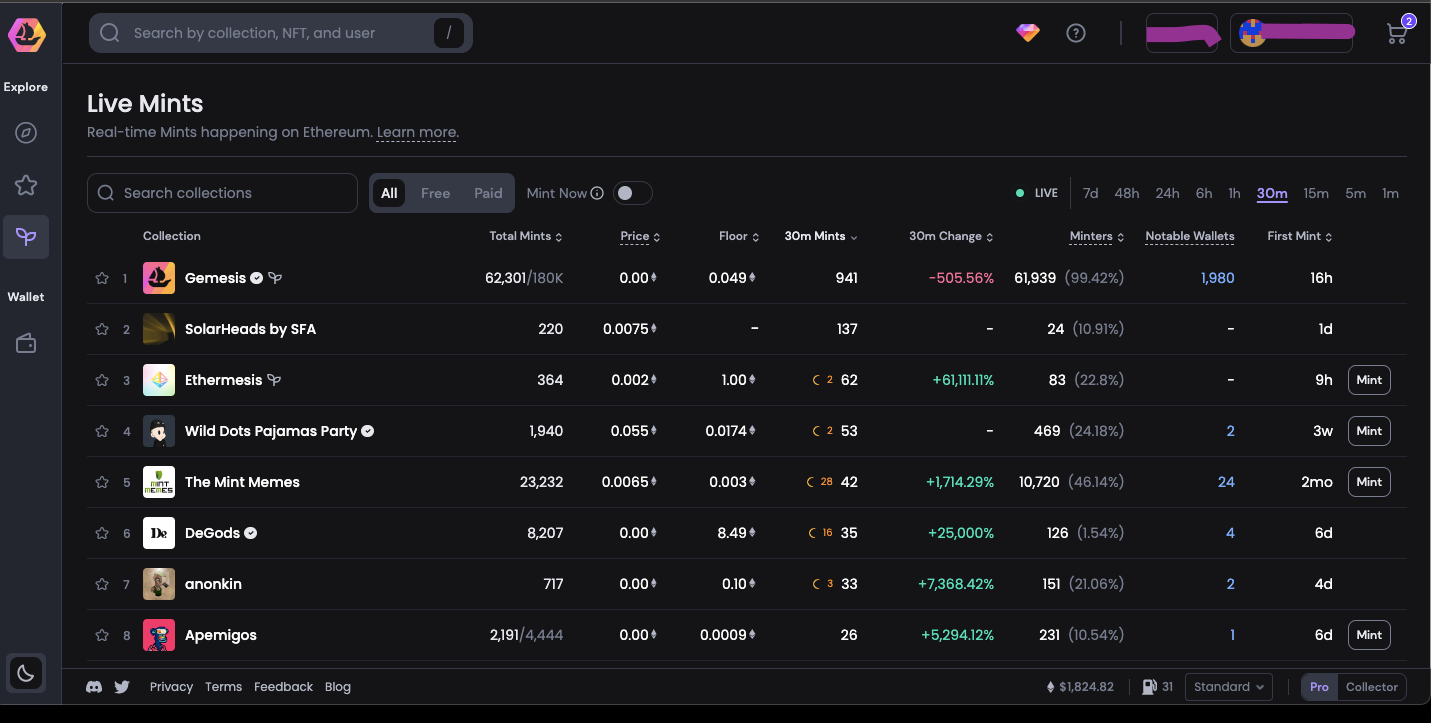
Task: Favorite Gemesis with its star icon
Action: click(101, 278)
